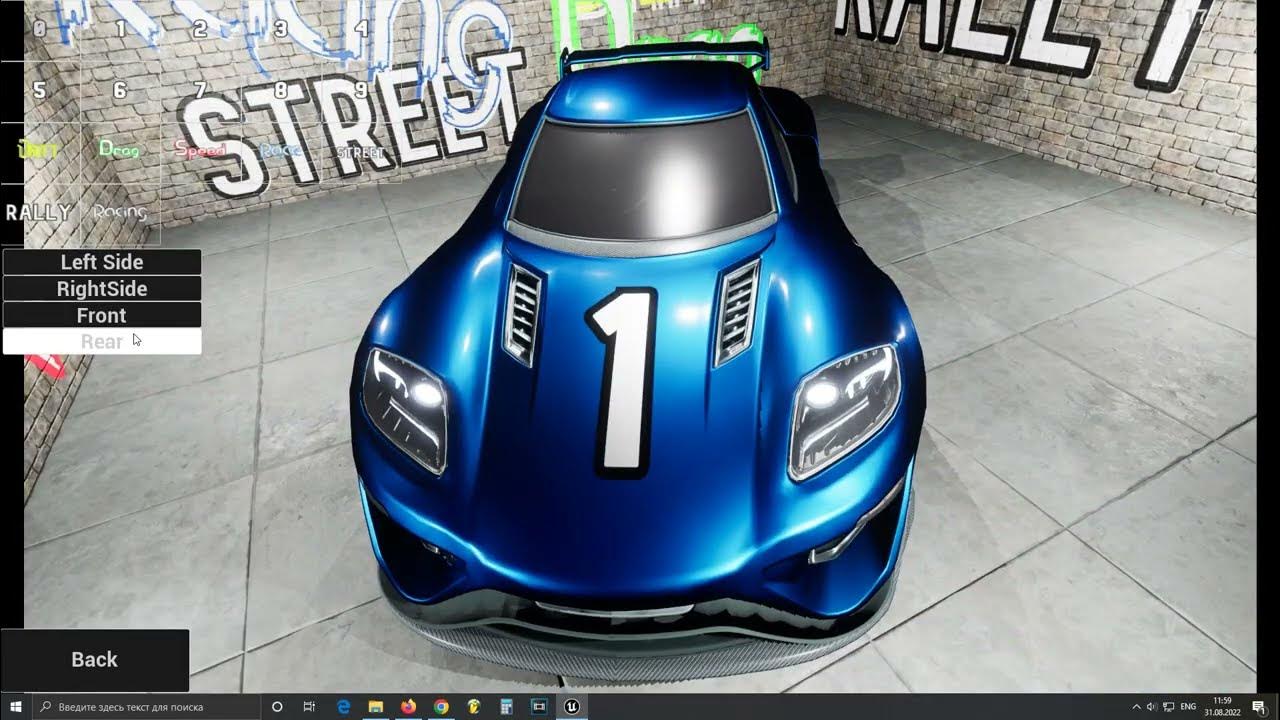Launch Microsoft Edge from taskbar
1280x720 pixels.
pos(343,706)
